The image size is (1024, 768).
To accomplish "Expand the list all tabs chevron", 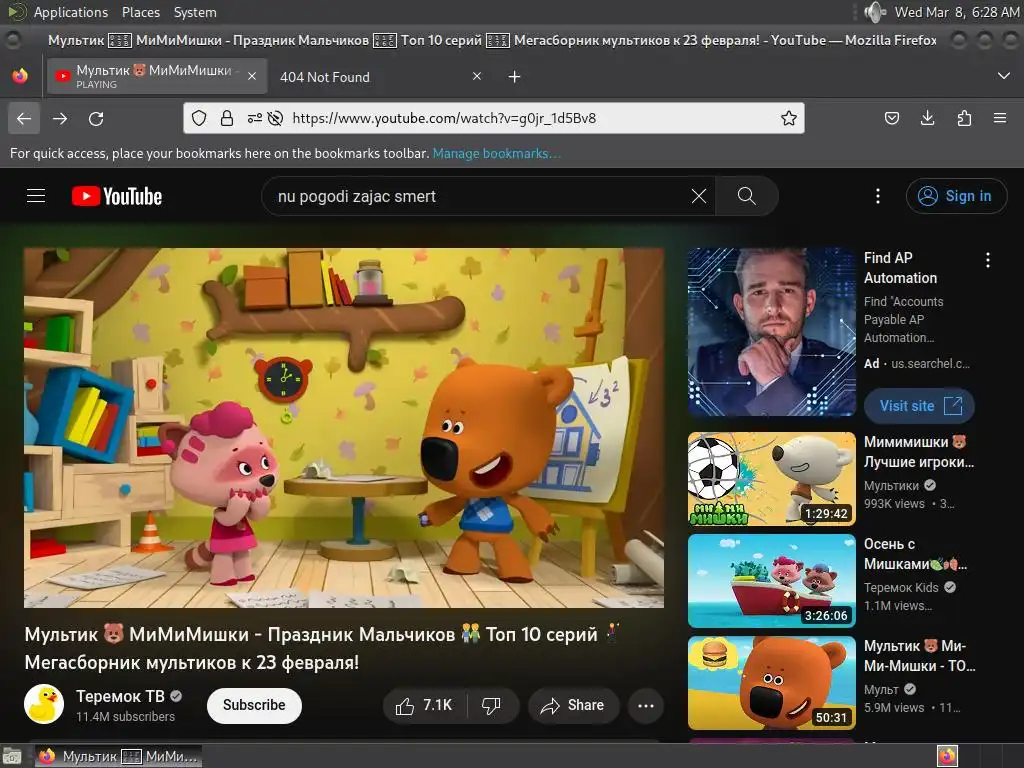I will [1004, 76].
